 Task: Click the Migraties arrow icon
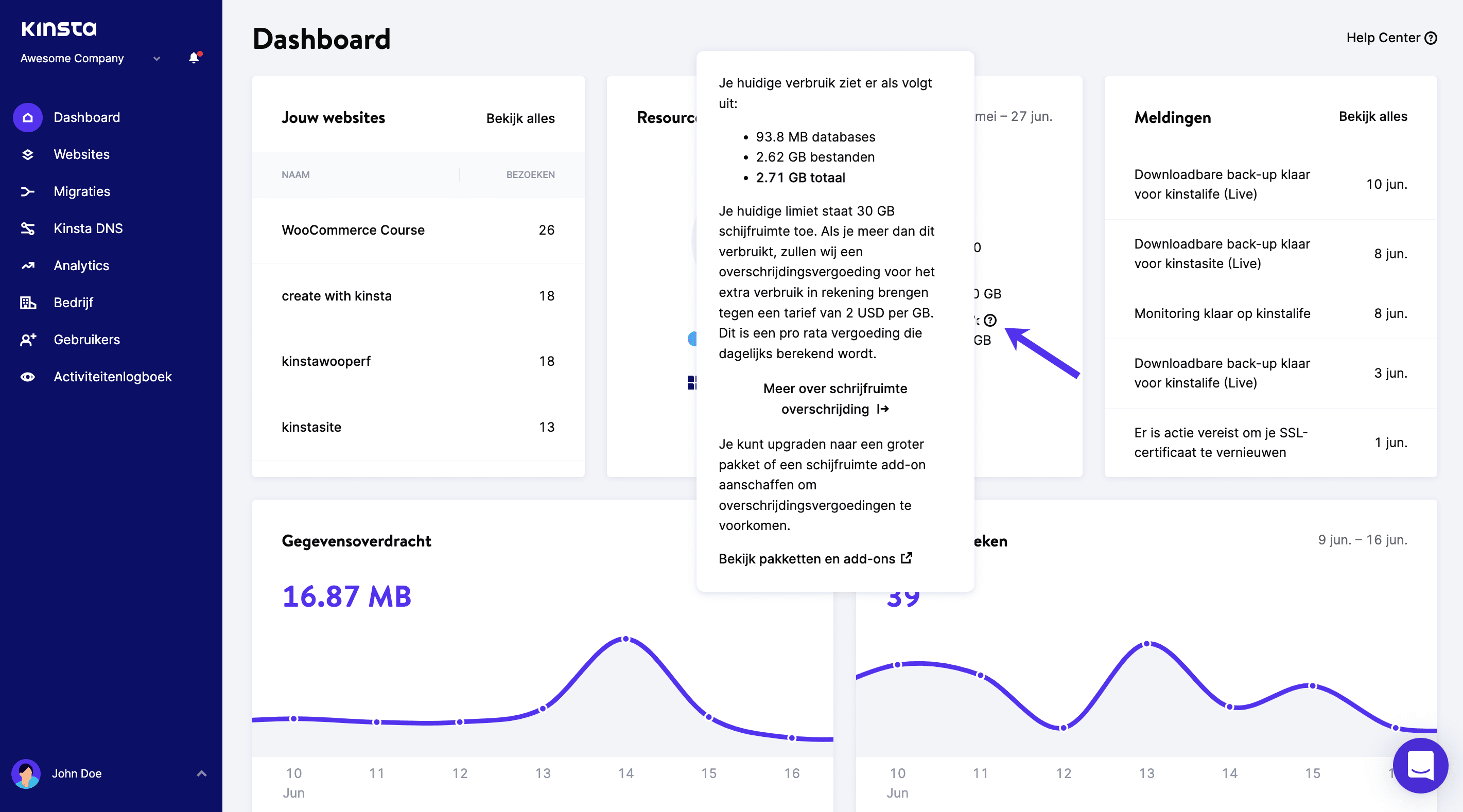point(28,191)
